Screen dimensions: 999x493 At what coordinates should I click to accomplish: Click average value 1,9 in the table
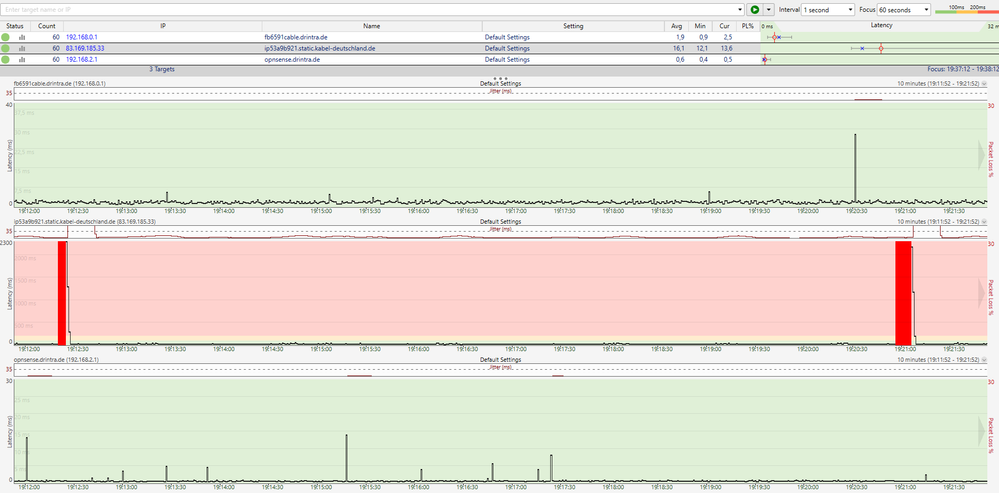click(680, 38)
